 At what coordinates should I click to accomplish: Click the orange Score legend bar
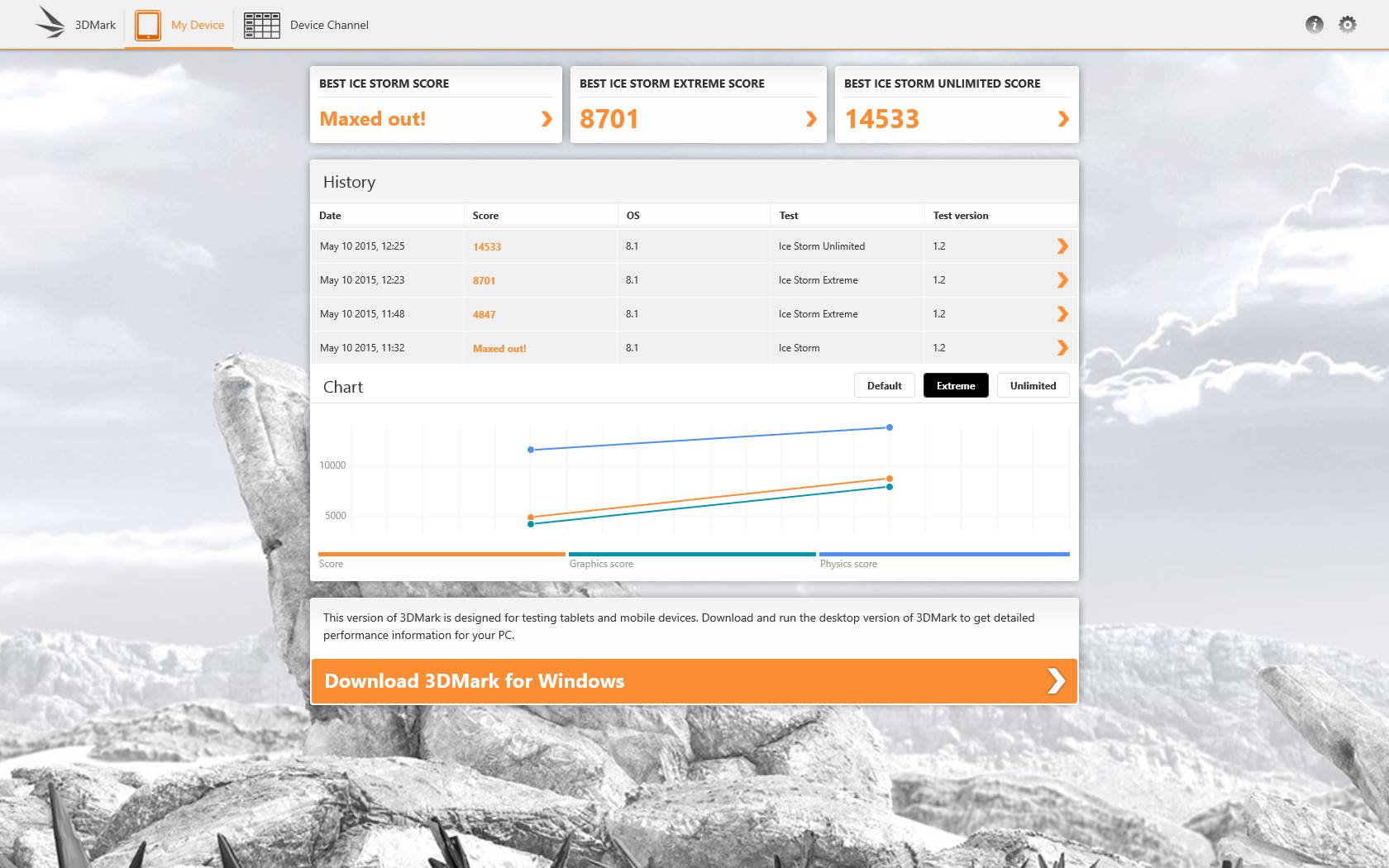442,554
